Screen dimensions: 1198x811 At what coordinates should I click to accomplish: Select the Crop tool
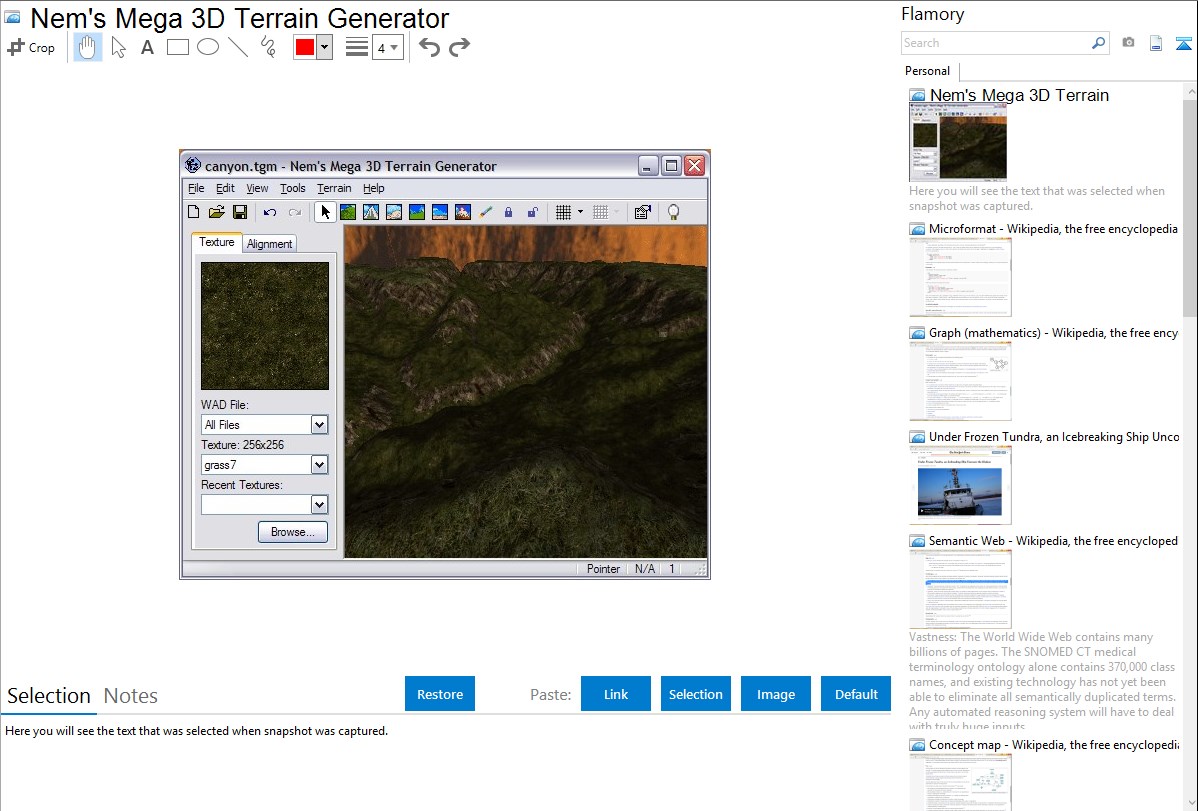(x=31, y=47)
